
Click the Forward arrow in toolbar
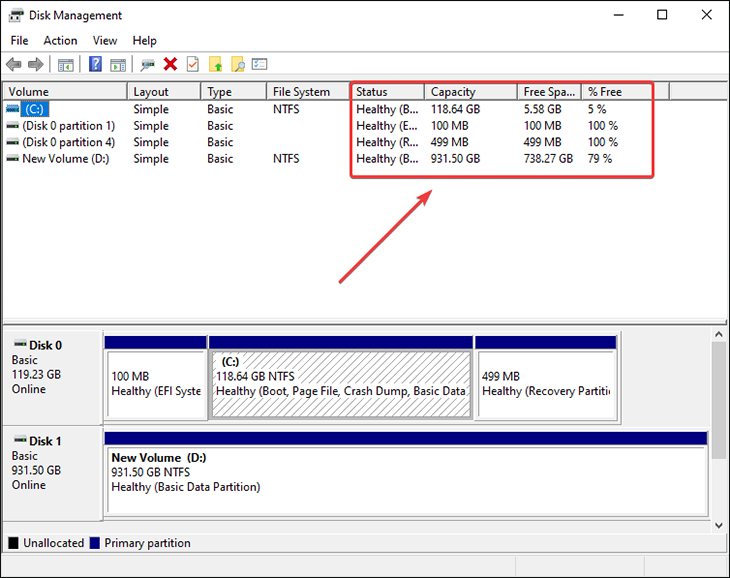click(x=37, y=64)
